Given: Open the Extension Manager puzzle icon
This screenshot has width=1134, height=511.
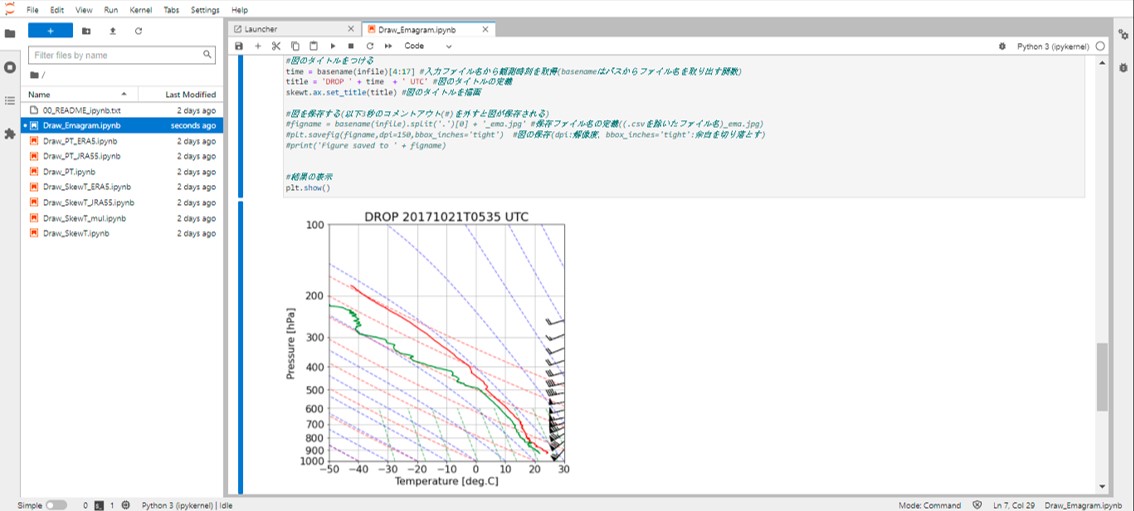Looking at the screenshot, I should pyautogui.click(x=10, y=133).
